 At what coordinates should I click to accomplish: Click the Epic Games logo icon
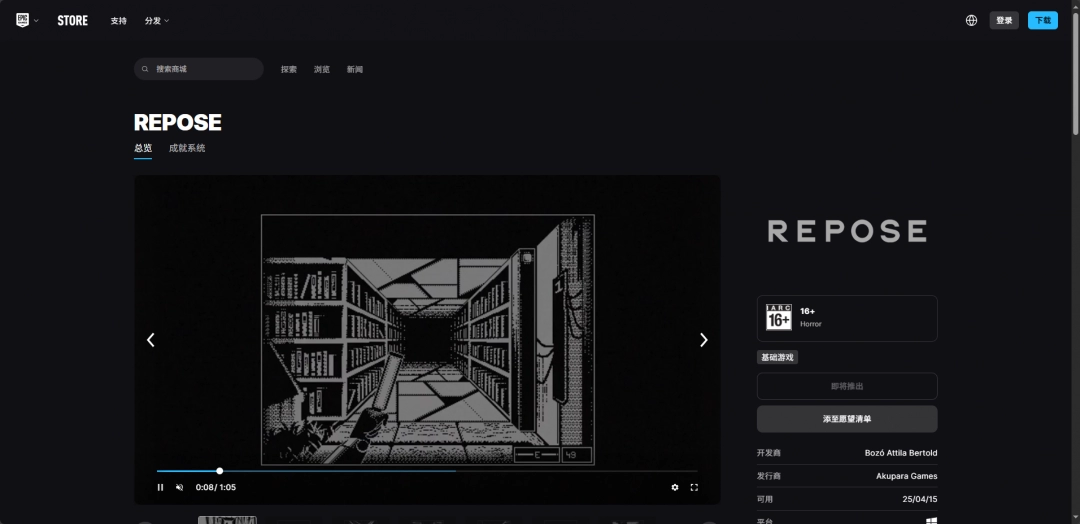[x=23, y=20]
